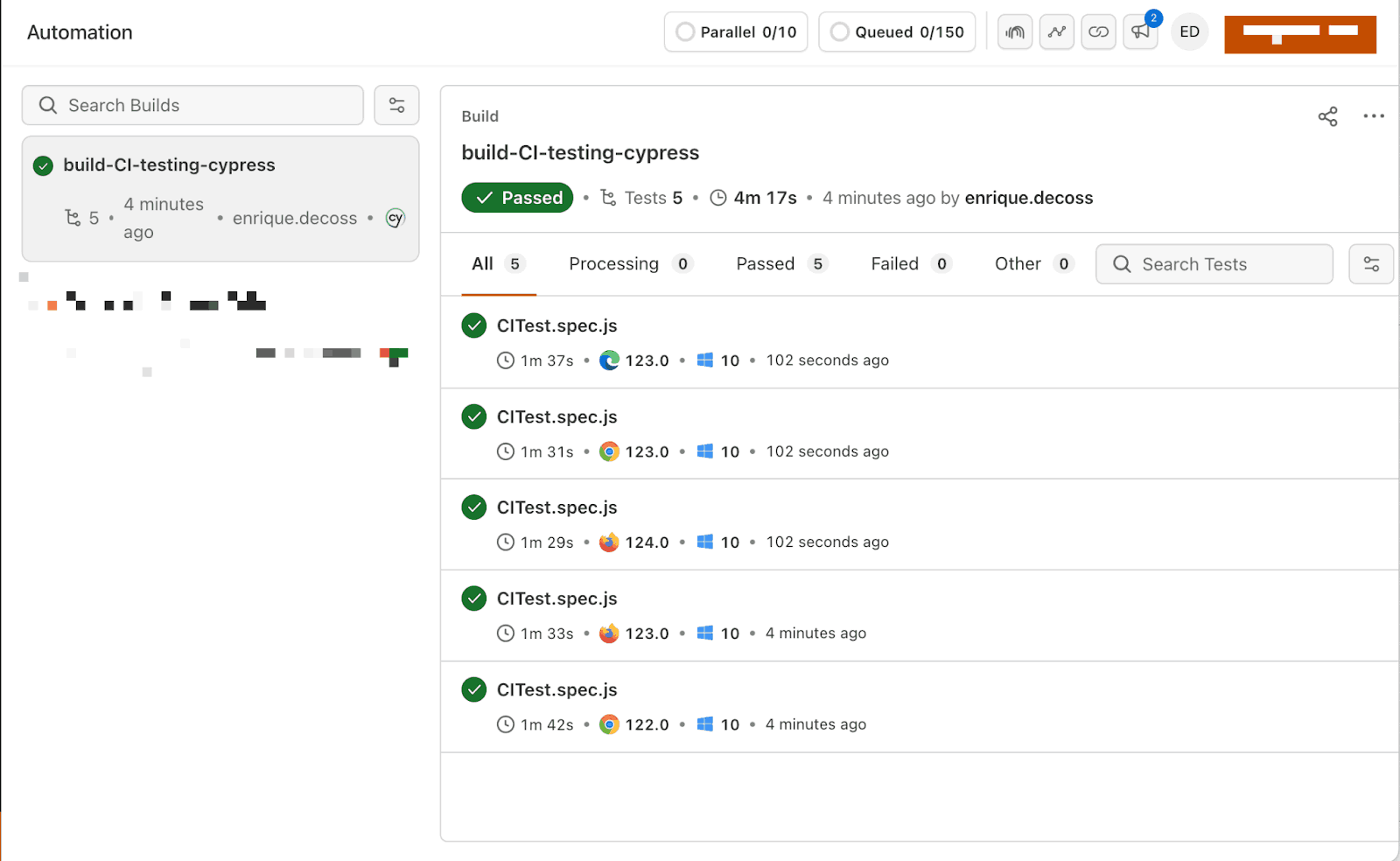Screen dimensions: 1400x861
Task: Open the filter icon next to Search Builds
Action: [396, 105]
